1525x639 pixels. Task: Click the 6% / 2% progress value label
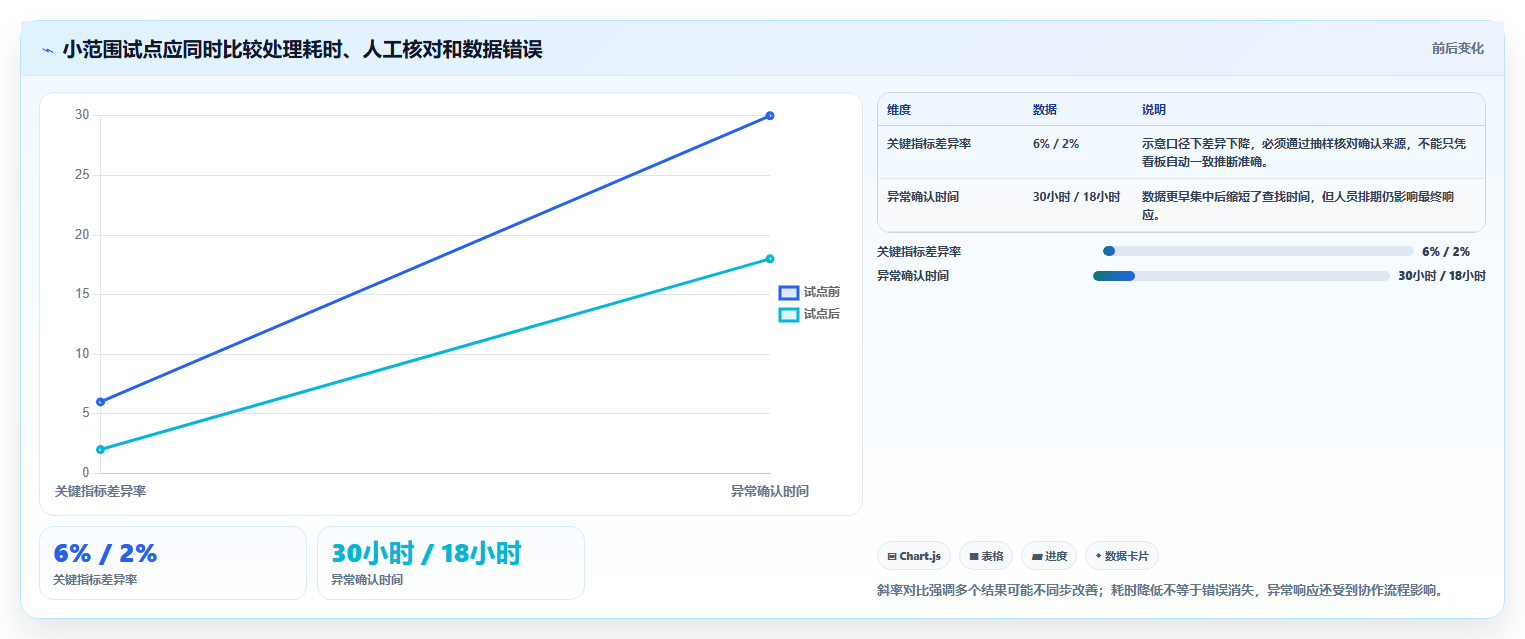pyautogui.click(x=1446, y=252)
